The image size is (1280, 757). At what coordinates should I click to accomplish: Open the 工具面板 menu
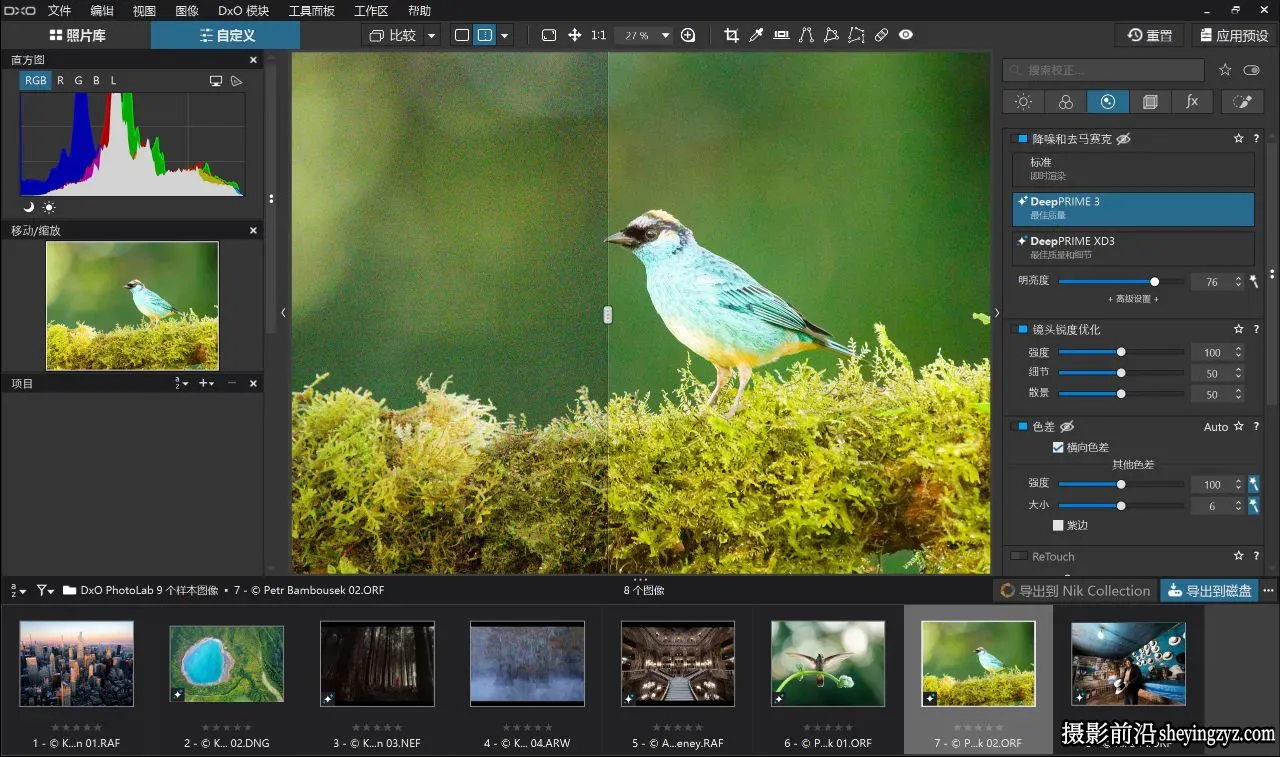tap(311, 11)
